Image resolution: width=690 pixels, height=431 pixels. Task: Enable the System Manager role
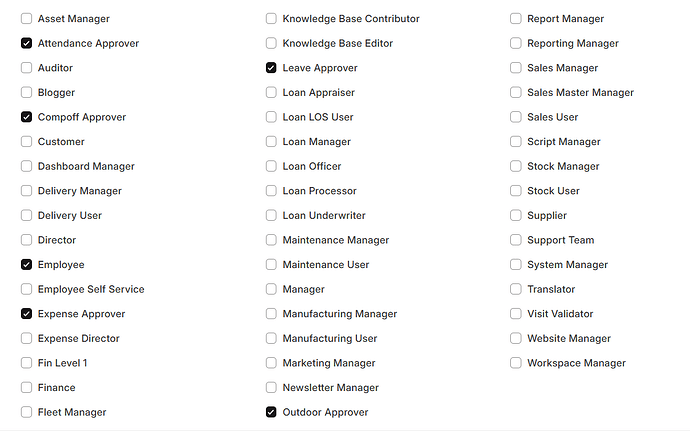pos(516,265)
